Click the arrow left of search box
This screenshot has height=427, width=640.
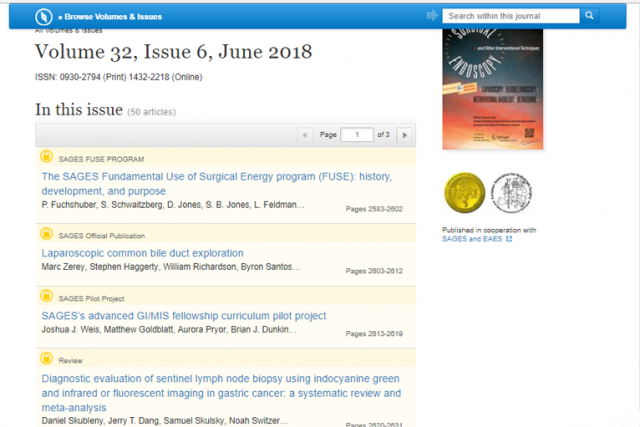pos(432,16)
